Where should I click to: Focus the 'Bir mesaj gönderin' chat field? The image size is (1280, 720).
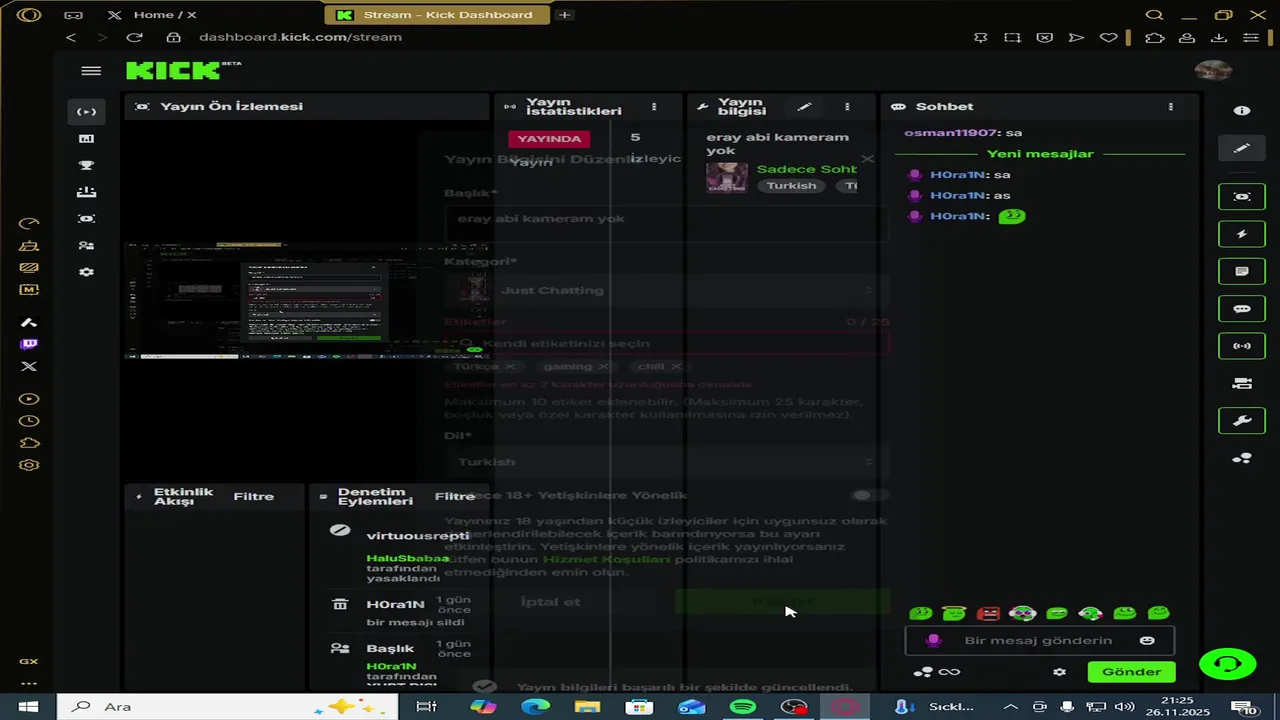click(1038, 641)
